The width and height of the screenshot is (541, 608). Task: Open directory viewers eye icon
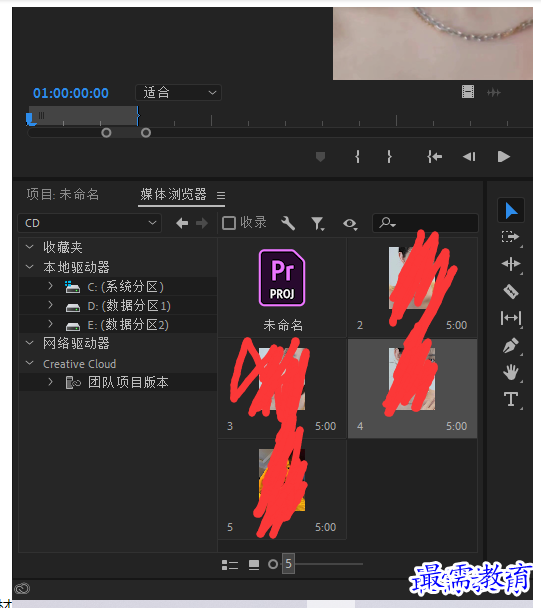click(350, 224)
